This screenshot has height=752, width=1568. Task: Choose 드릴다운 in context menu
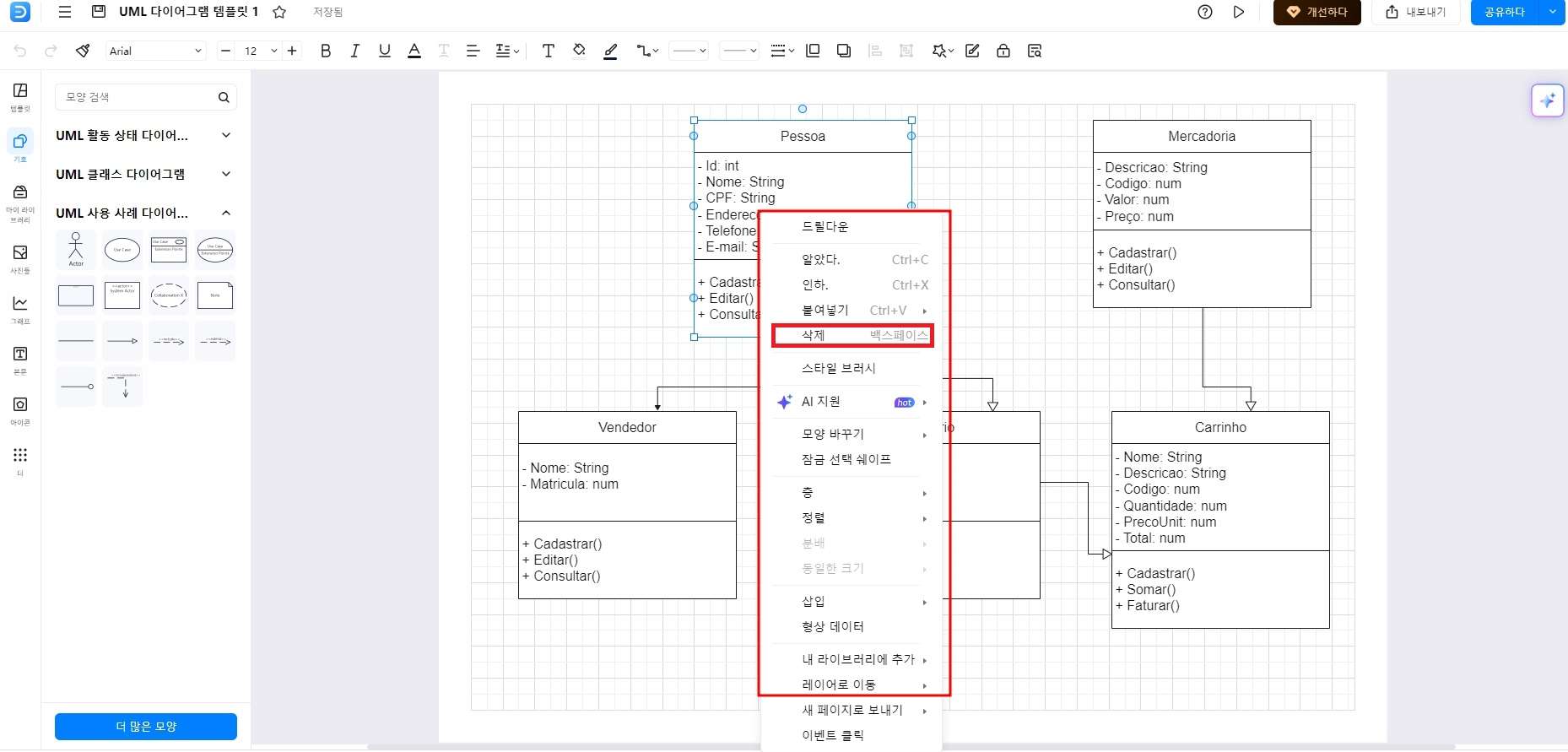click(x=852, y=226)
